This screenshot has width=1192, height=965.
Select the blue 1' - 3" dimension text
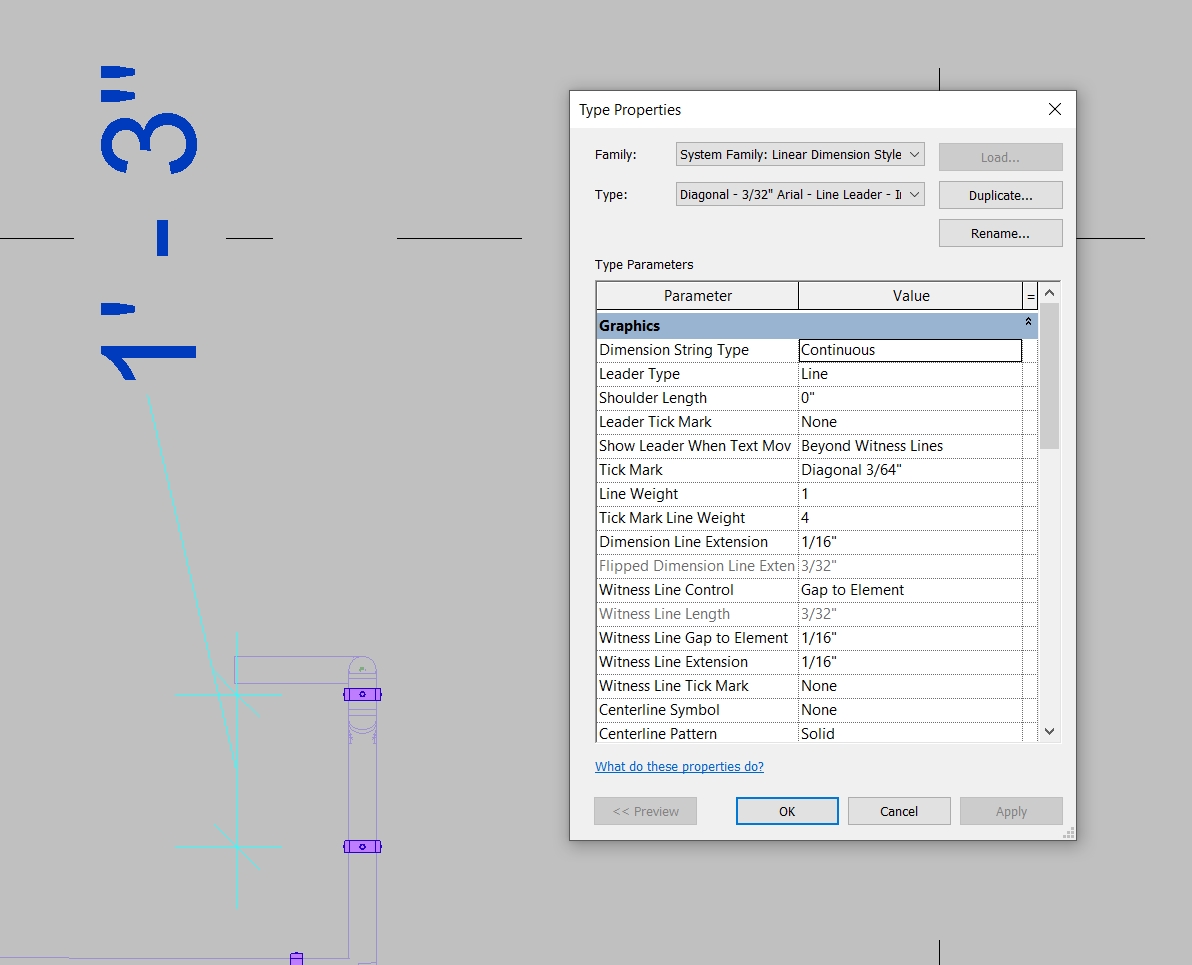(x=148, y=225)
